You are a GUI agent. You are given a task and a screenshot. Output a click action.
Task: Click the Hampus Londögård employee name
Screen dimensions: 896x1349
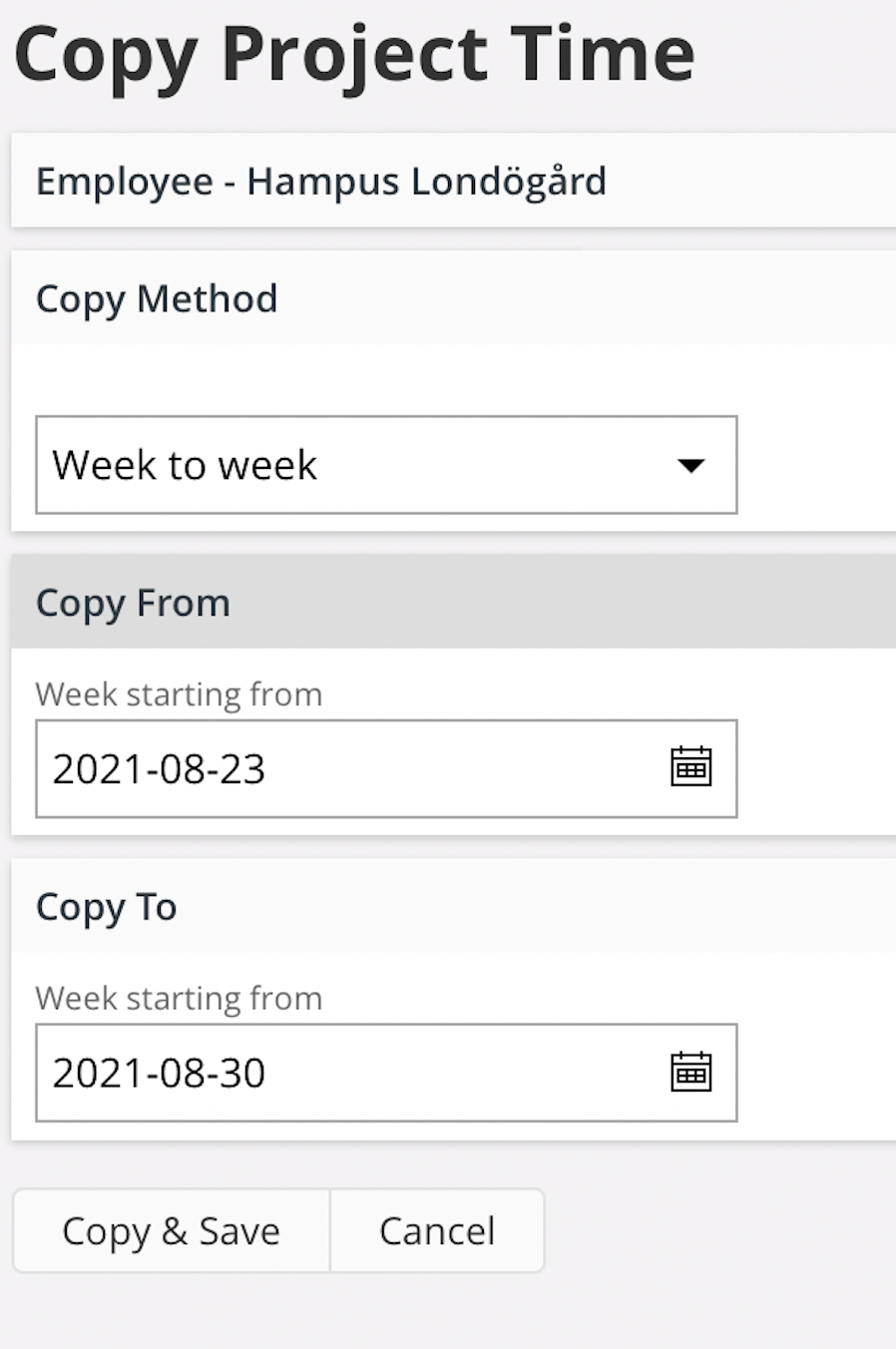[426, 182]
